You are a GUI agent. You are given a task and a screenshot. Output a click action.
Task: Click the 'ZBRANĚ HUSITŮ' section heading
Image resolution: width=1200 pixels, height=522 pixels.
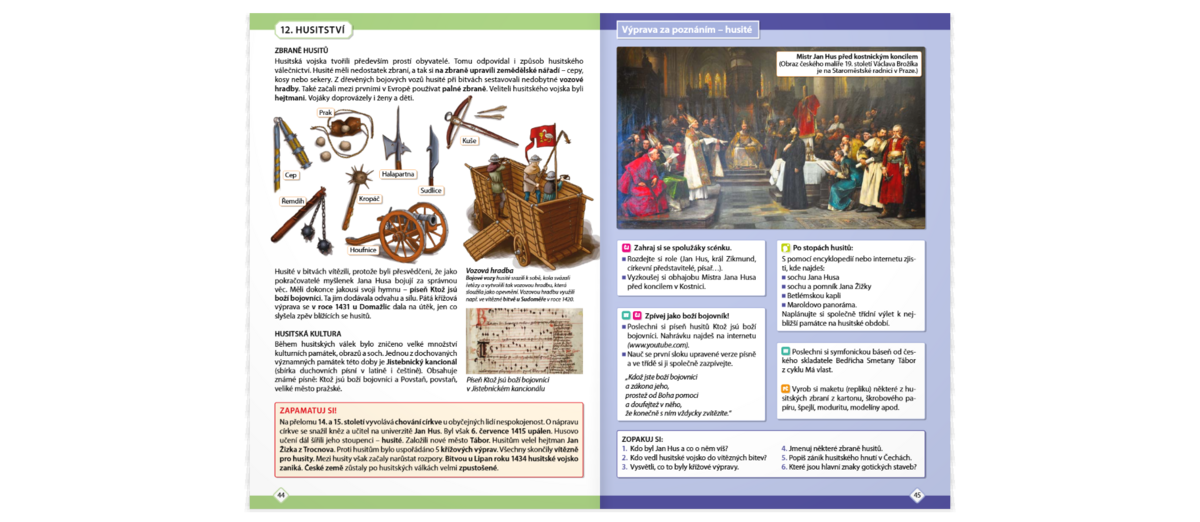coord(301,50)
